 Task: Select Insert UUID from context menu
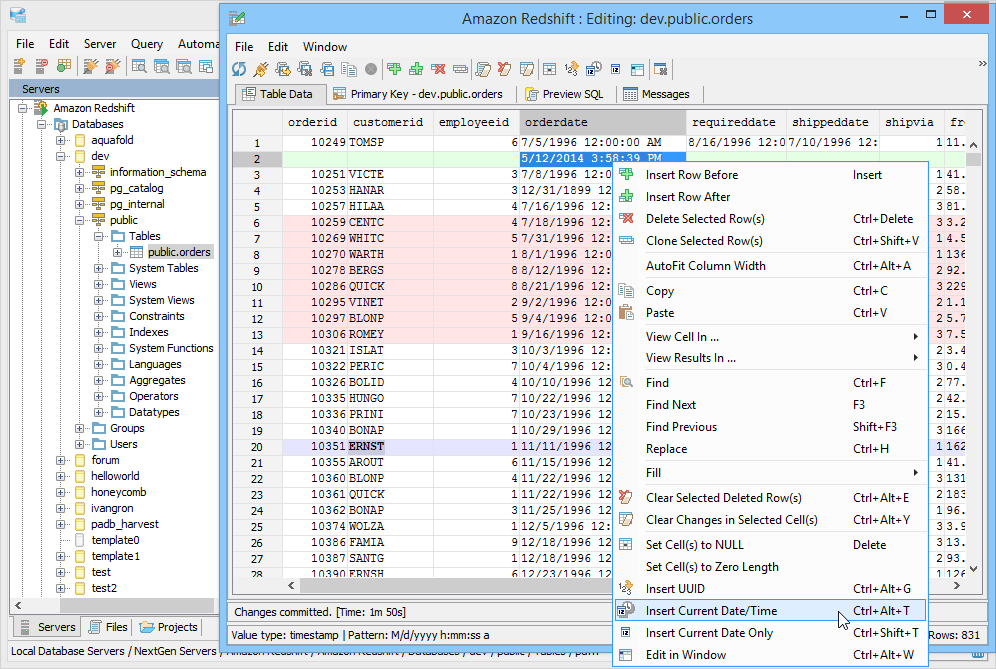[770, 588]
